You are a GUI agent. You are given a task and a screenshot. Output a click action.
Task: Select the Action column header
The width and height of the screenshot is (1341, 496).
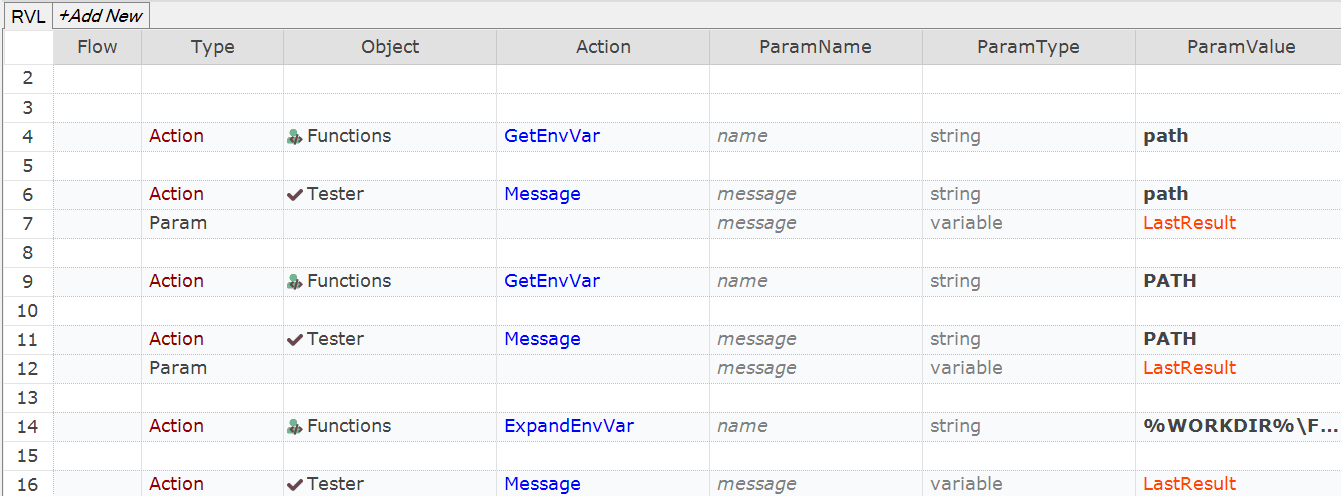[x=603, y=47]
